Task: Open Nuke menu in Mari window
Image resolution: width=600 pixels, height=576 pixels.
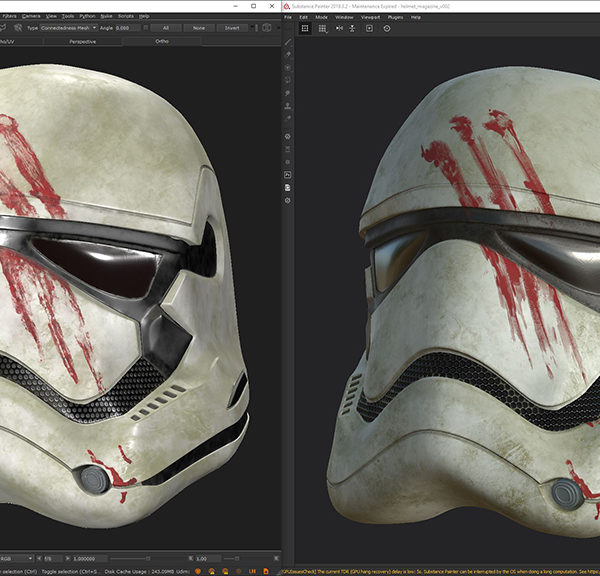Action: point(106,16)
